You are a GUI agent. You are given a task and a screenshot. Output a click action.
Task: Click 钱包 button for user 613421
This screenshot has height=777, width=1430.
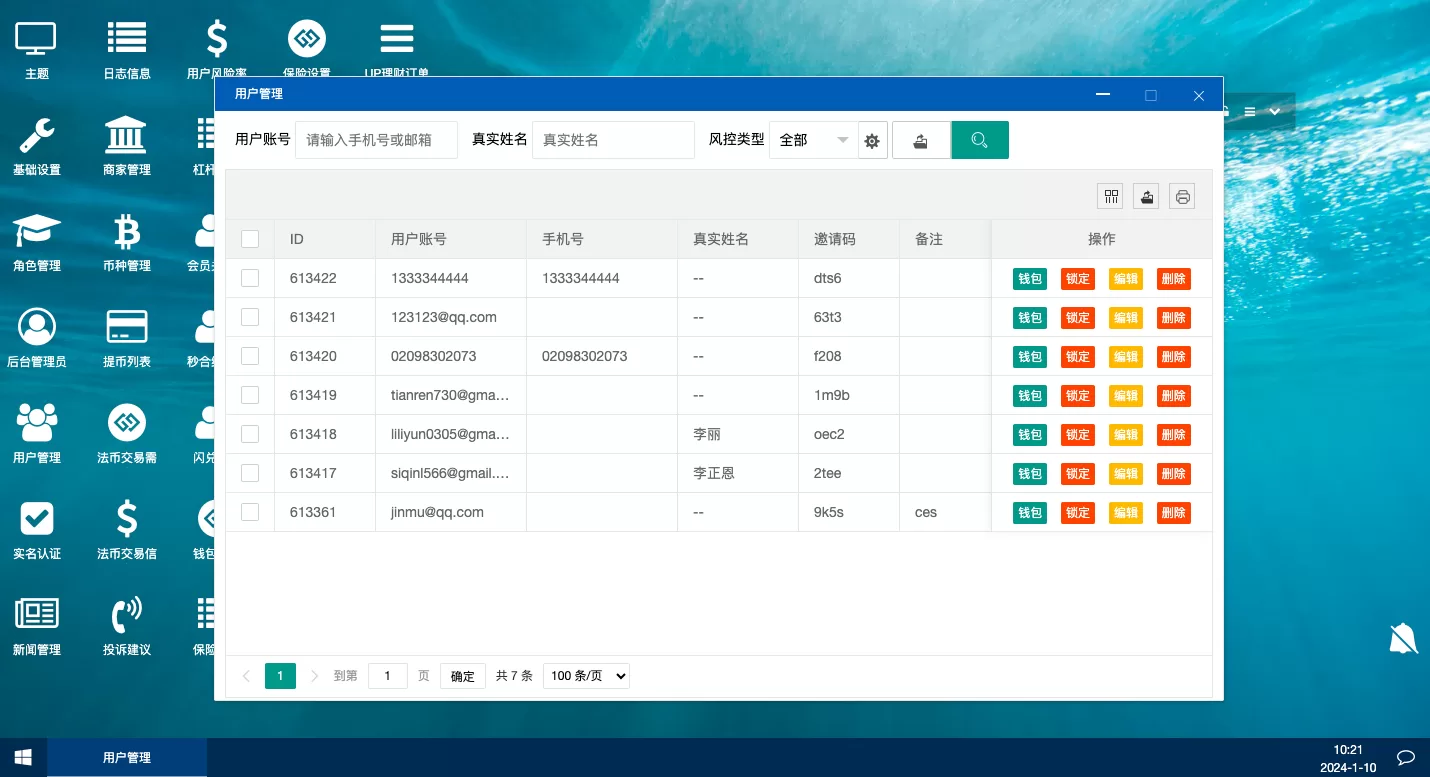point(1029,318)
